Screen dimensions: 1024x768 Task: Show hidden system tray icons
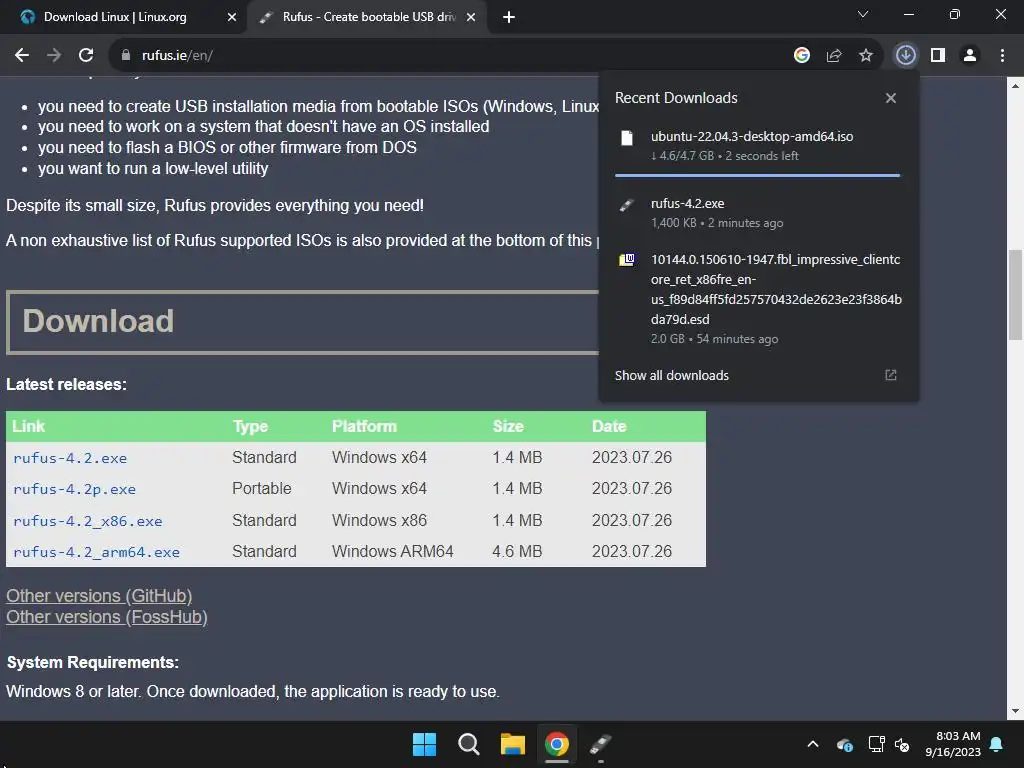[x=813, y=744]
